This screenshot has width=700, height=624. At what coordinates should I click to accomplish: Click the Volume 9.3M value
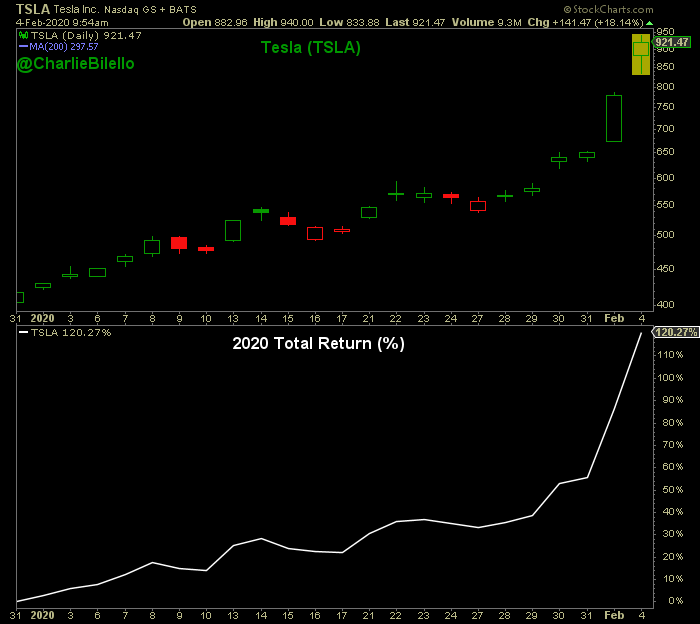486,22
